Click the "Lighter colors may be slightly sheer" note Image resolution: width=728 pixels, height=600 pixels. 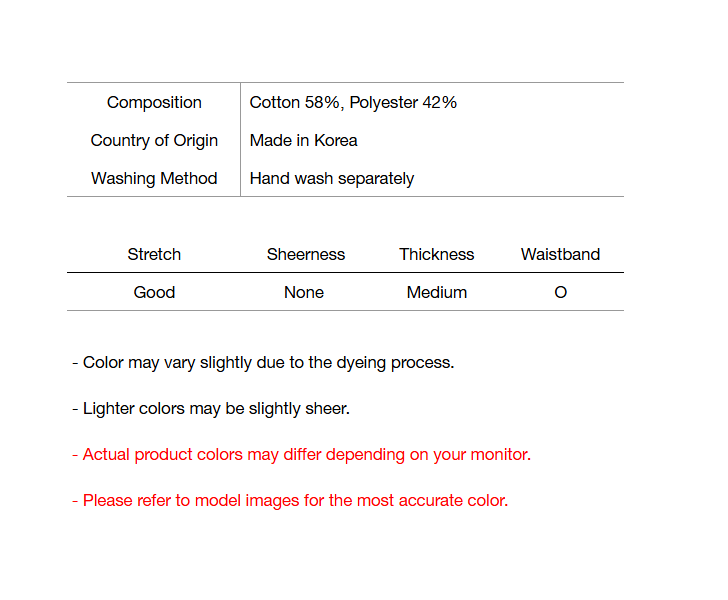[211, 408]
